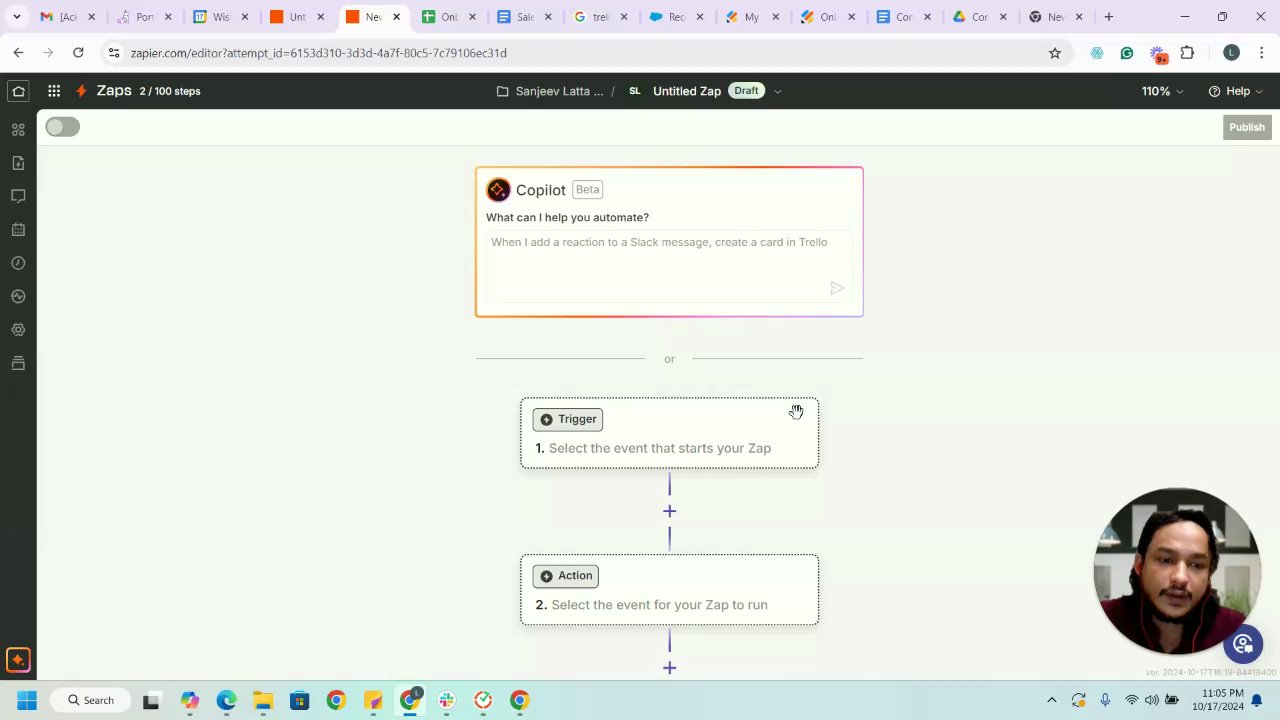Image resolution: width=1280 pixels, height=720 pixels.
Task: Open the settings gear icon in sidebar
Action: pyautogui.click(x=18, y=330)
